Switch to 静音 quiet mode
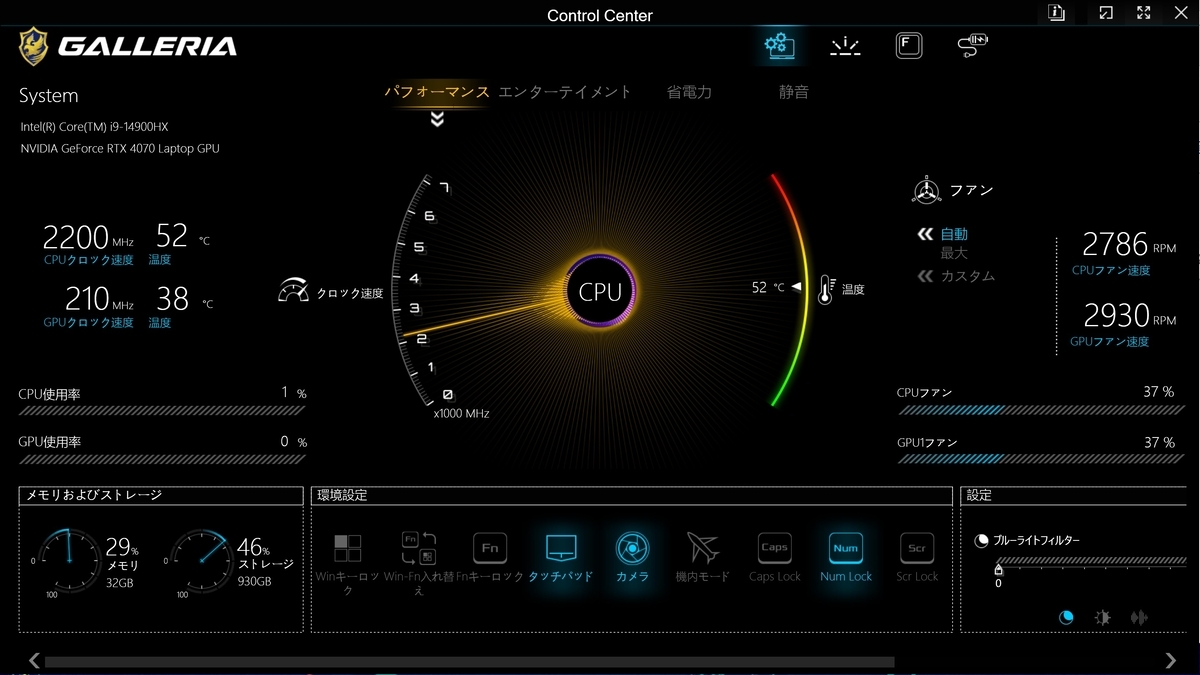The width and height of the screenshot is (1200, 675). pos(794,92)
